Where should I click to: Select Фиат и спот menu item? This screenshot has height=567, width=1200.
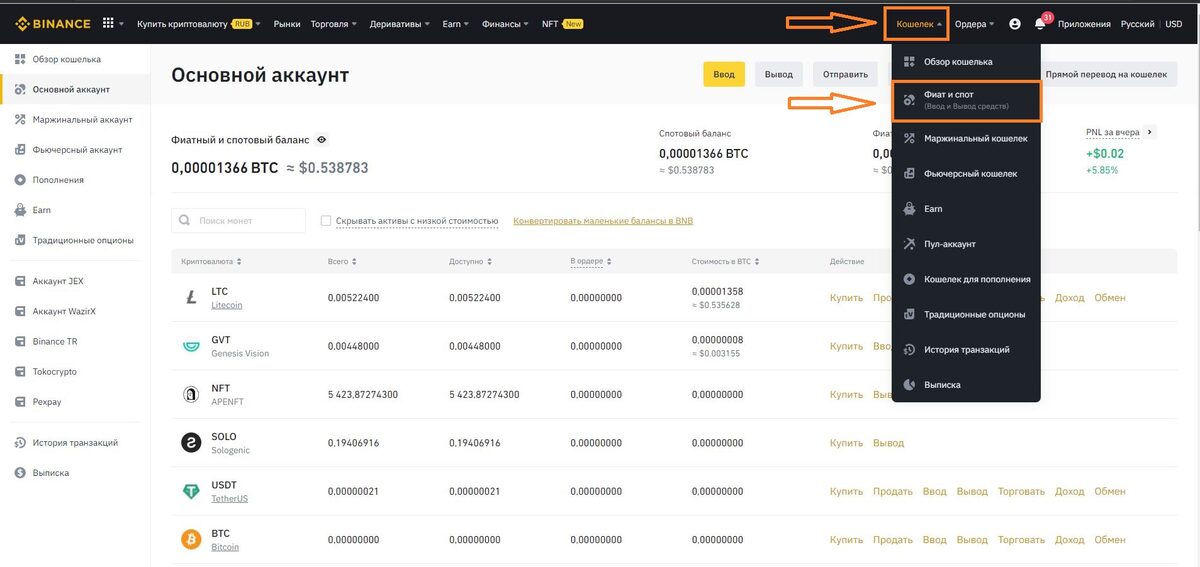tap(966, 100)
